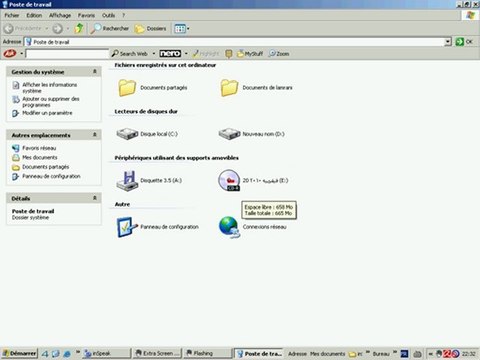Open Connexions réseau icon
The width and height of the screenshot is (480, 360).
point(229,227)
